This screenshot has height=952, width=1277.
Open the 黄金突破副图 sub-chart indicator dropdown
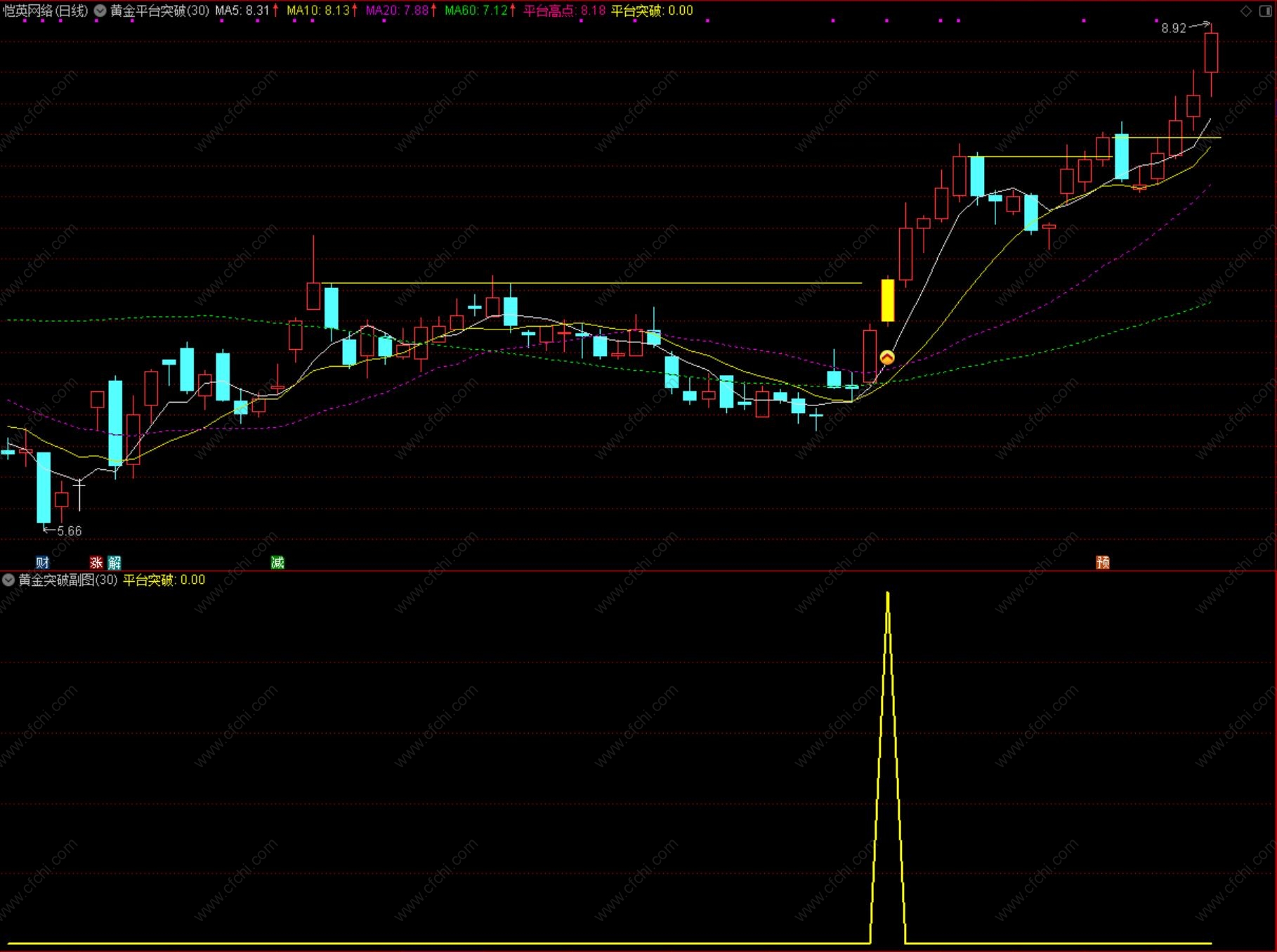coord(8,580)
